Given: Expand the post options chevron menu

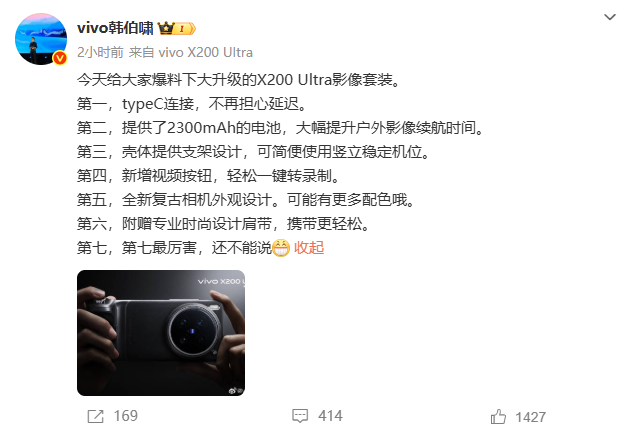Looking at the screenshot, I should tap(609, 17).
